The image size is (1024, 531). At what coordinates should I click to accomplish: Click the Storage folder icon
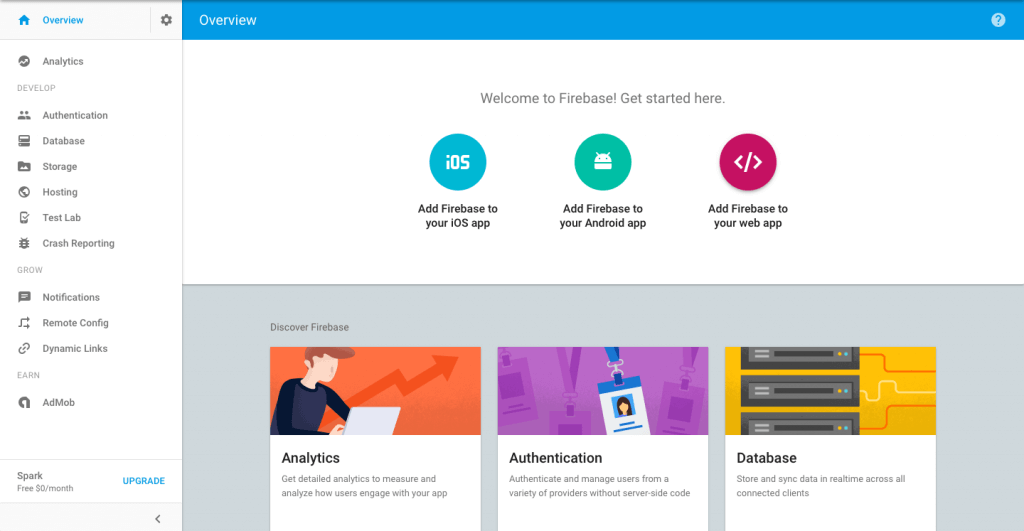pos(24,167)
